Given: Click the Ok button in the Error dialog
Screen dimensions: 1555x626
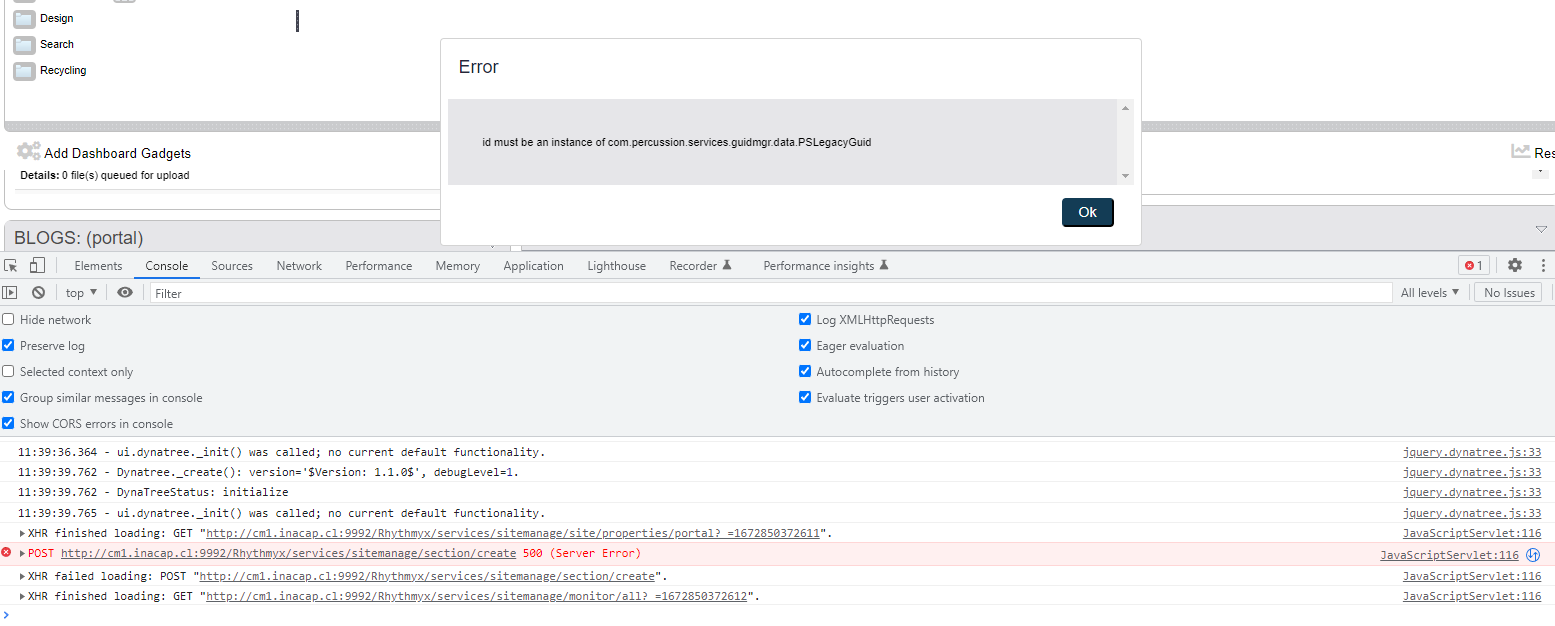Looking at the screenshot, I should [1087, 212].
